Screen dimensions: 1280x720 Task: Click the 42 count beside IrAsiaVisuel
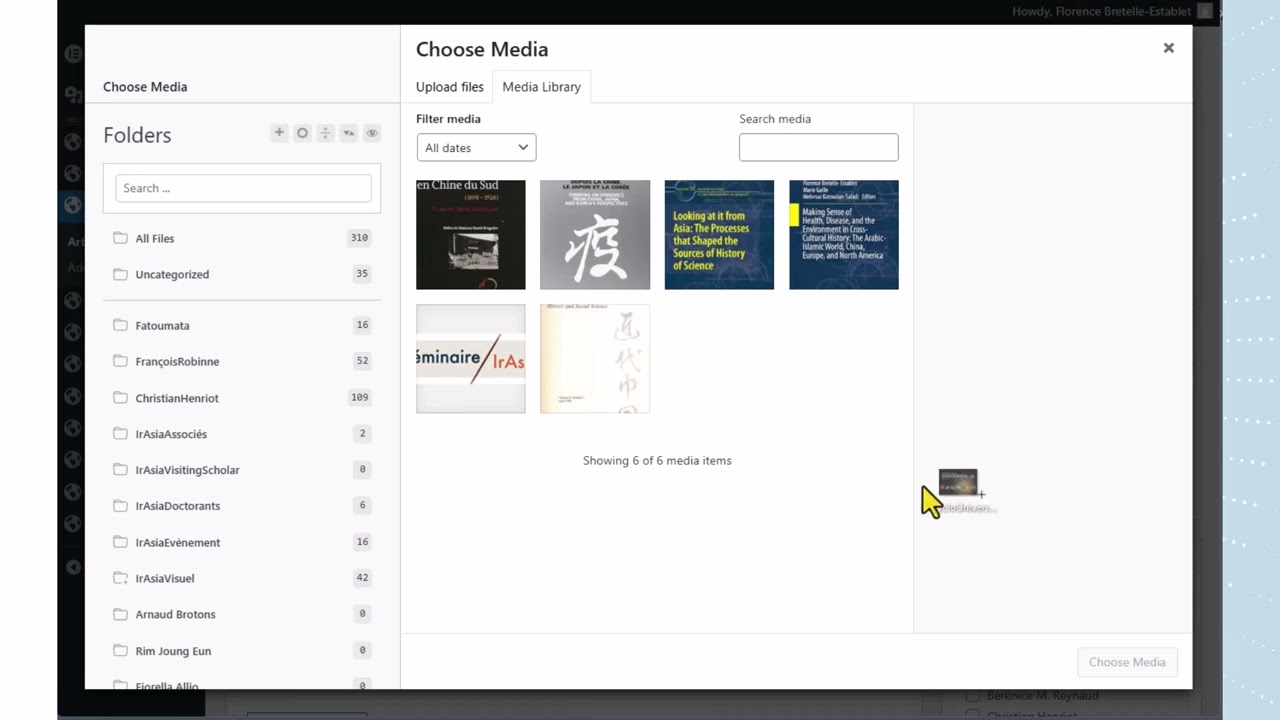362,578
